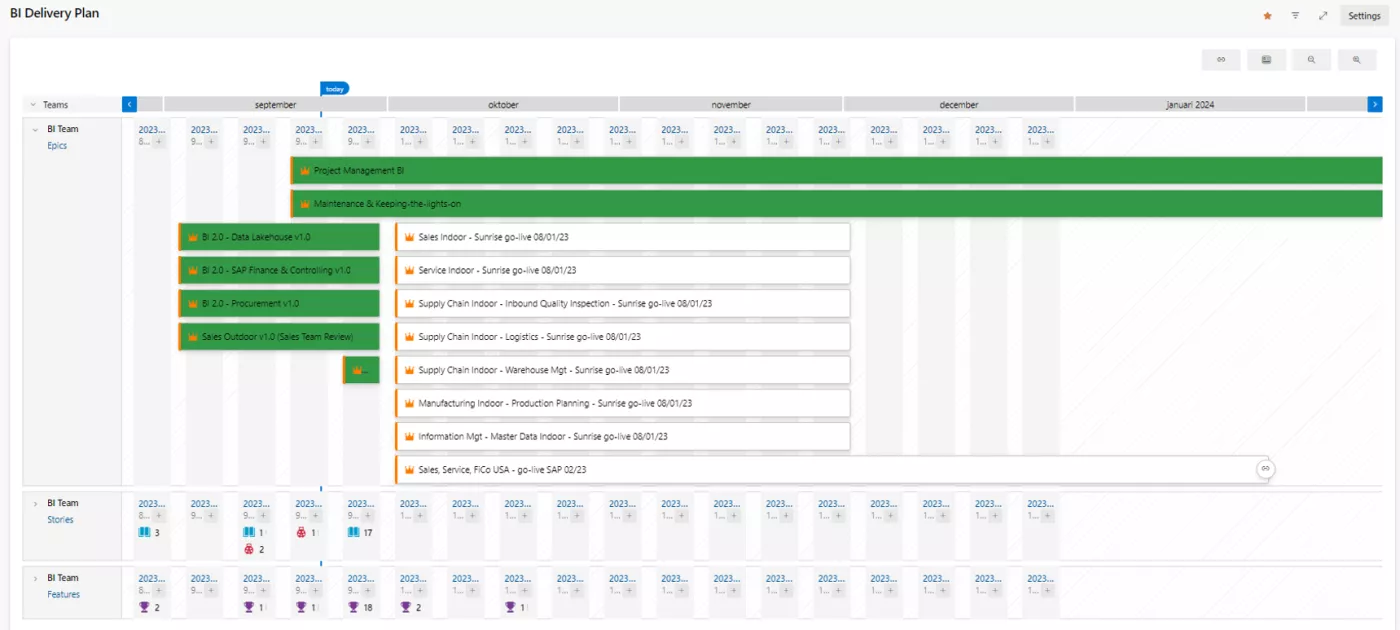This screenshot has width=1400, height=630.
Task: Open the Settings button
Action: pyautogui.click(x=1364, y=16)
